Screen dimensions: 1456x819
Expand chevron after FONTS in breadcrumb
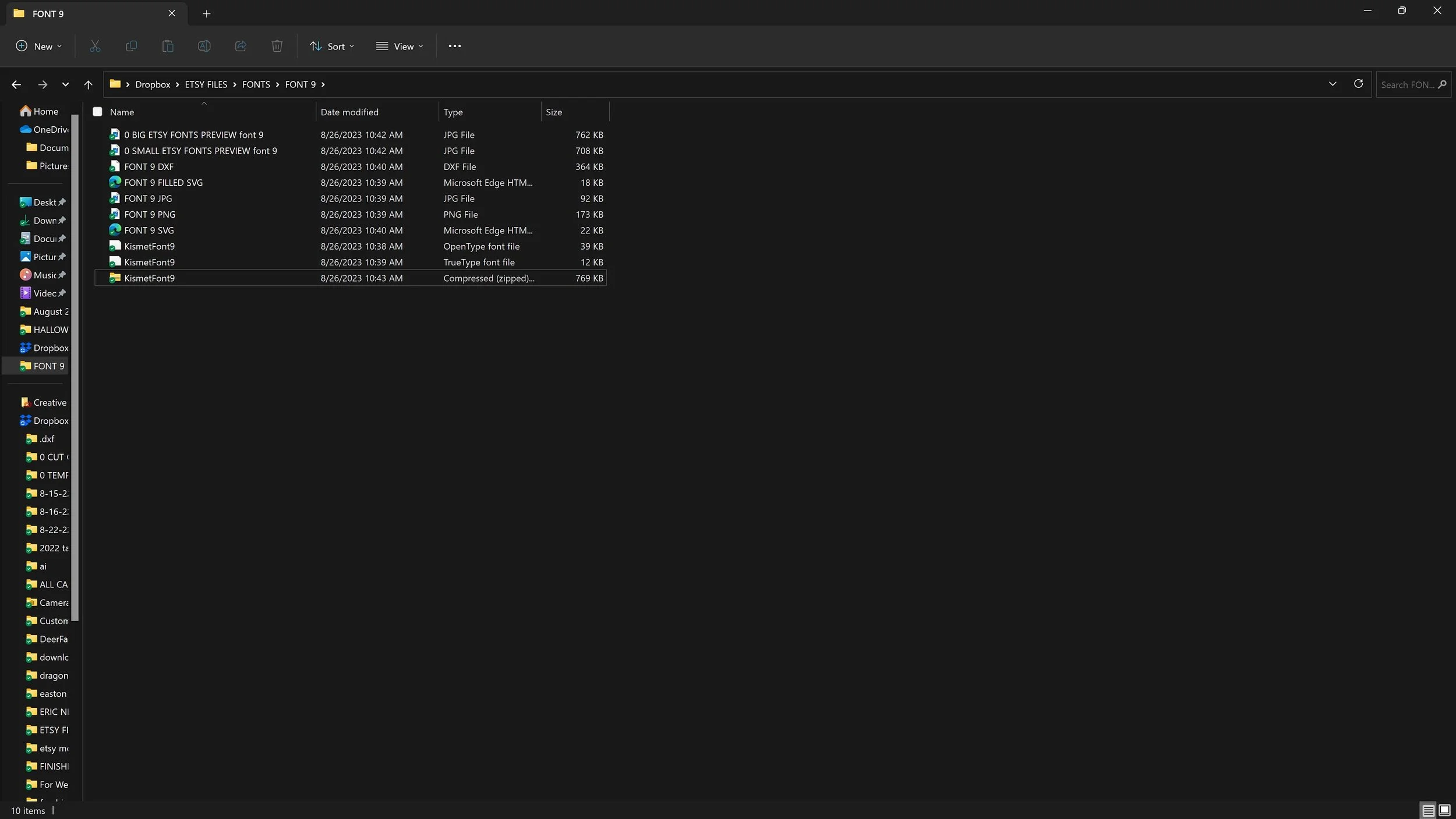click(278, 84)
